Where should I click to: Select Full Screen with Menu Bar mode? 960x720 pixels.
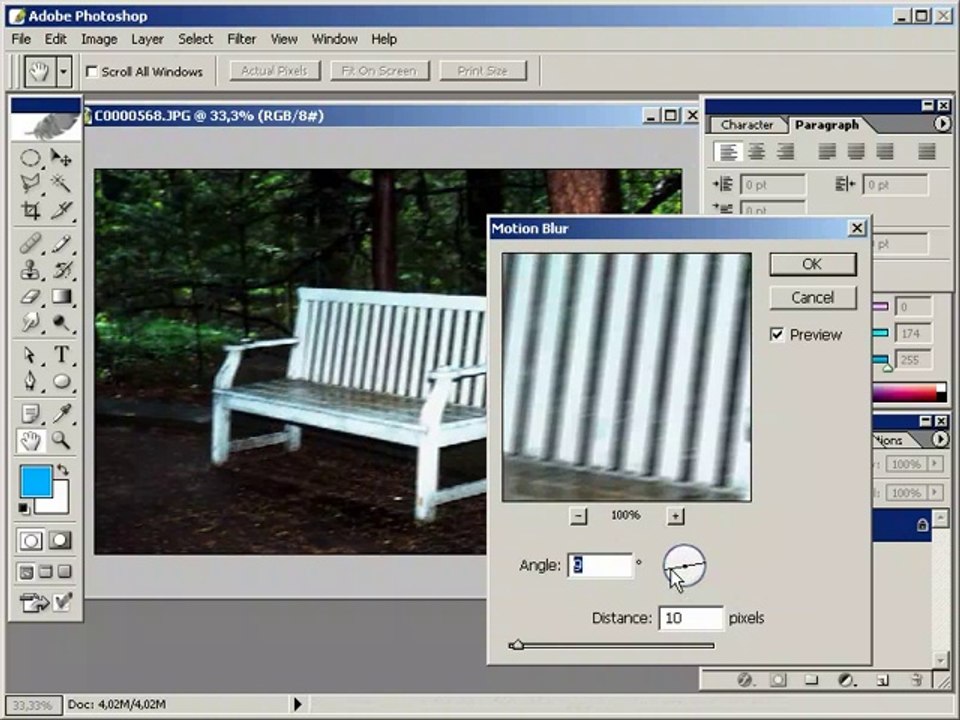tap(45, 572)
